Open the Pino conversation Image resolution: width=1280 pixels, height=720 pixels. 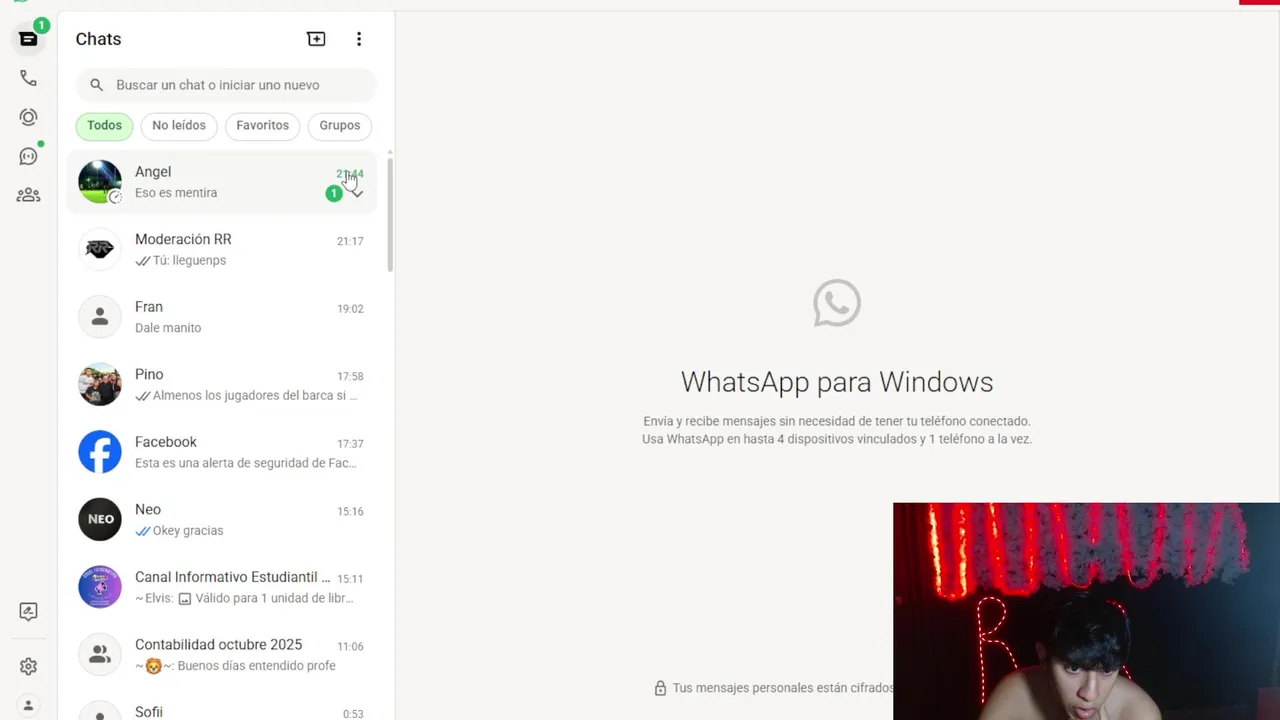222,384
